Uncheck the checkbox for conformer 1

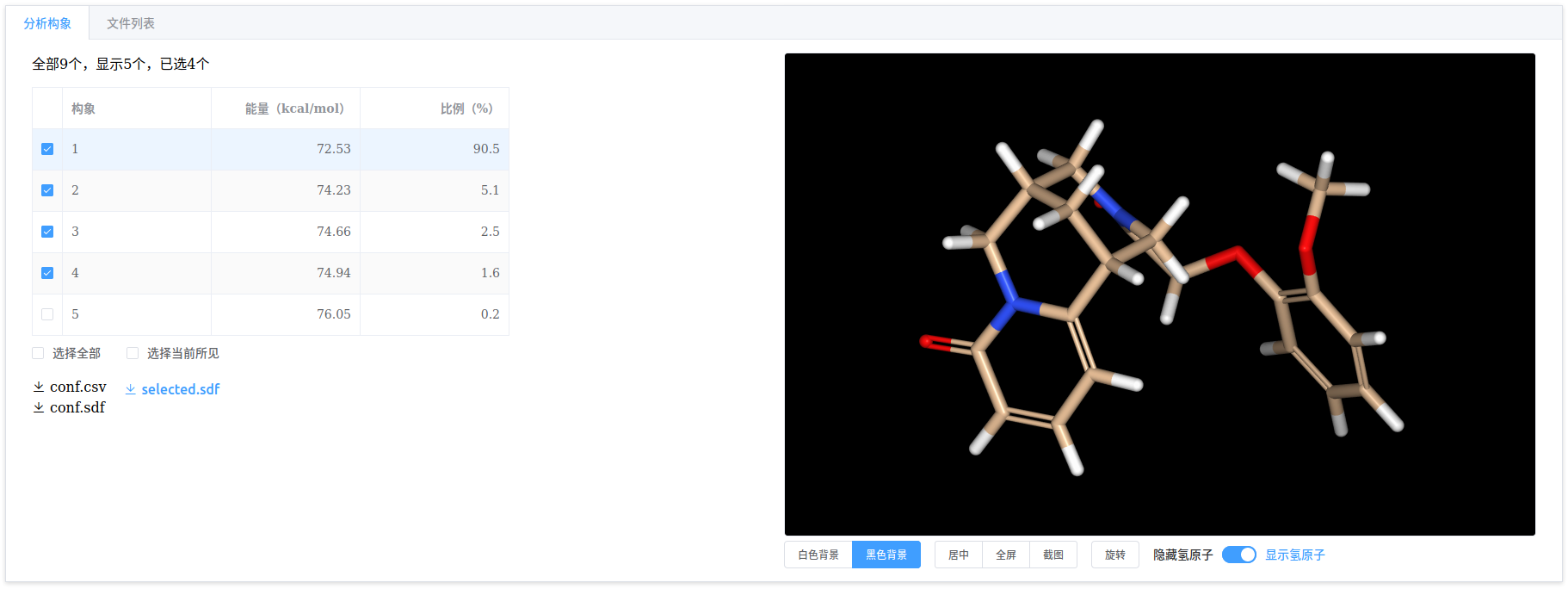(x=47, y=149)
